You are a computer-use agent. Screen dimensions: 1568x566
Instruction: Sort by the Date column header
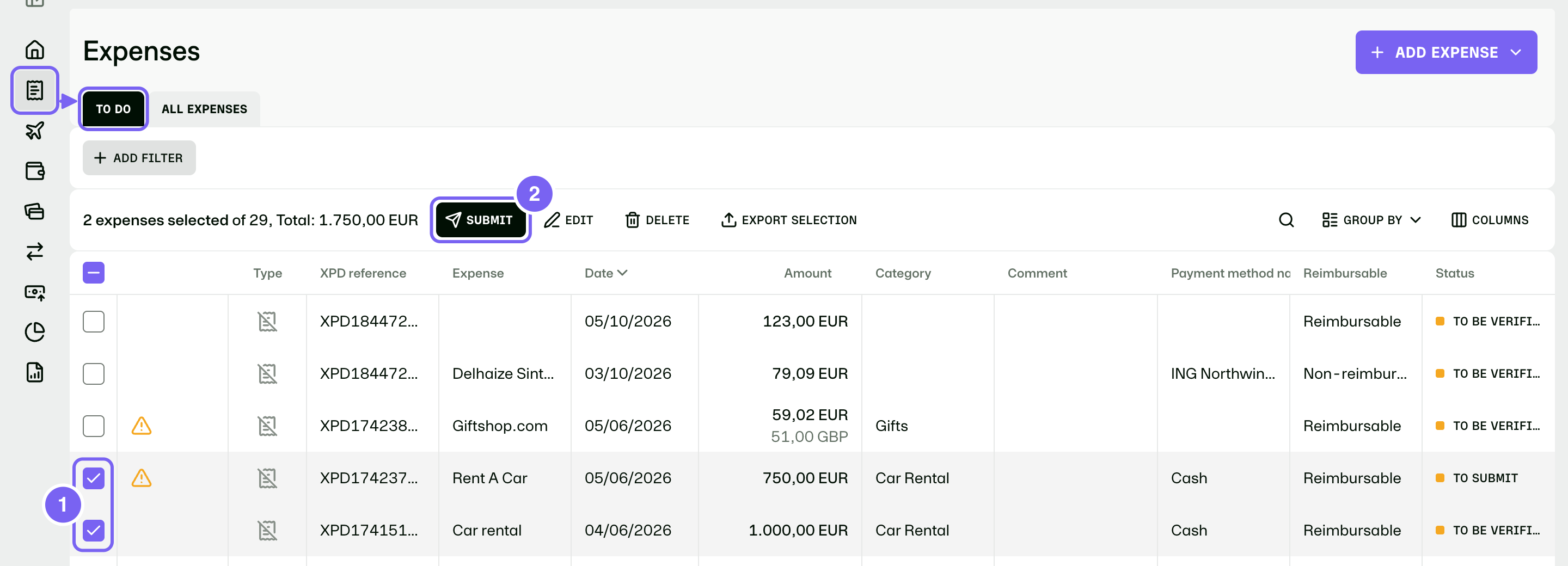tap(605, 273)
